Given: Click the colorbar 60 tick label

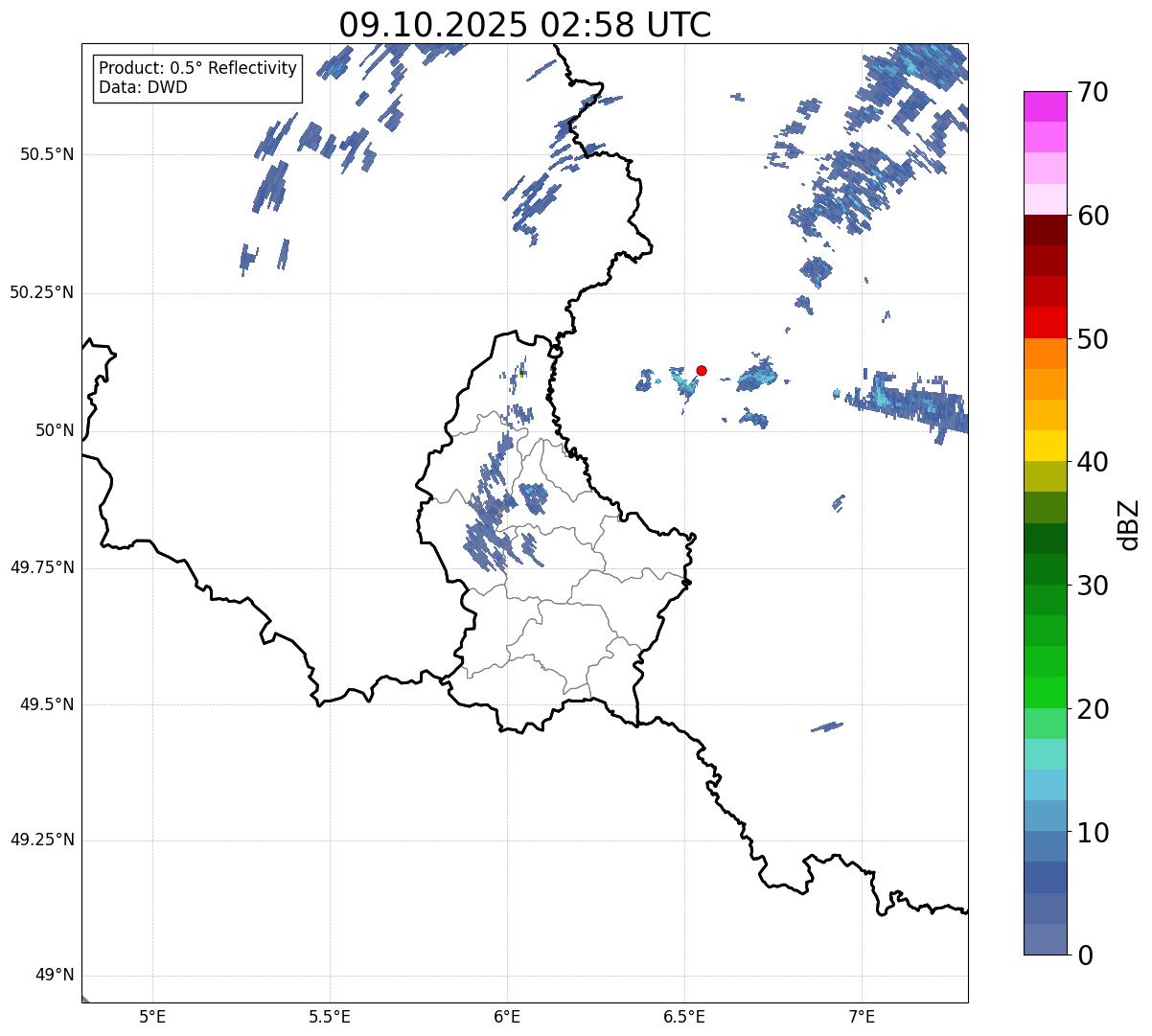Looking at the screenshot, I should [x=1093, y=216].
